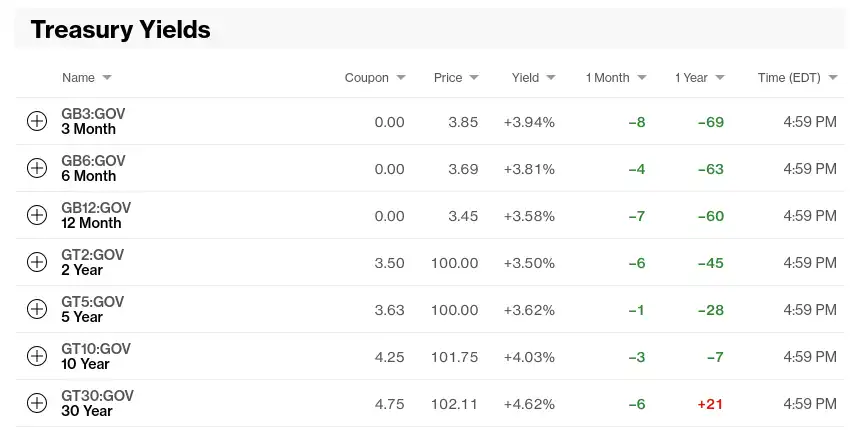
Task: Click the plus icon beside GT5:GOV
Action: pos(37,309)
